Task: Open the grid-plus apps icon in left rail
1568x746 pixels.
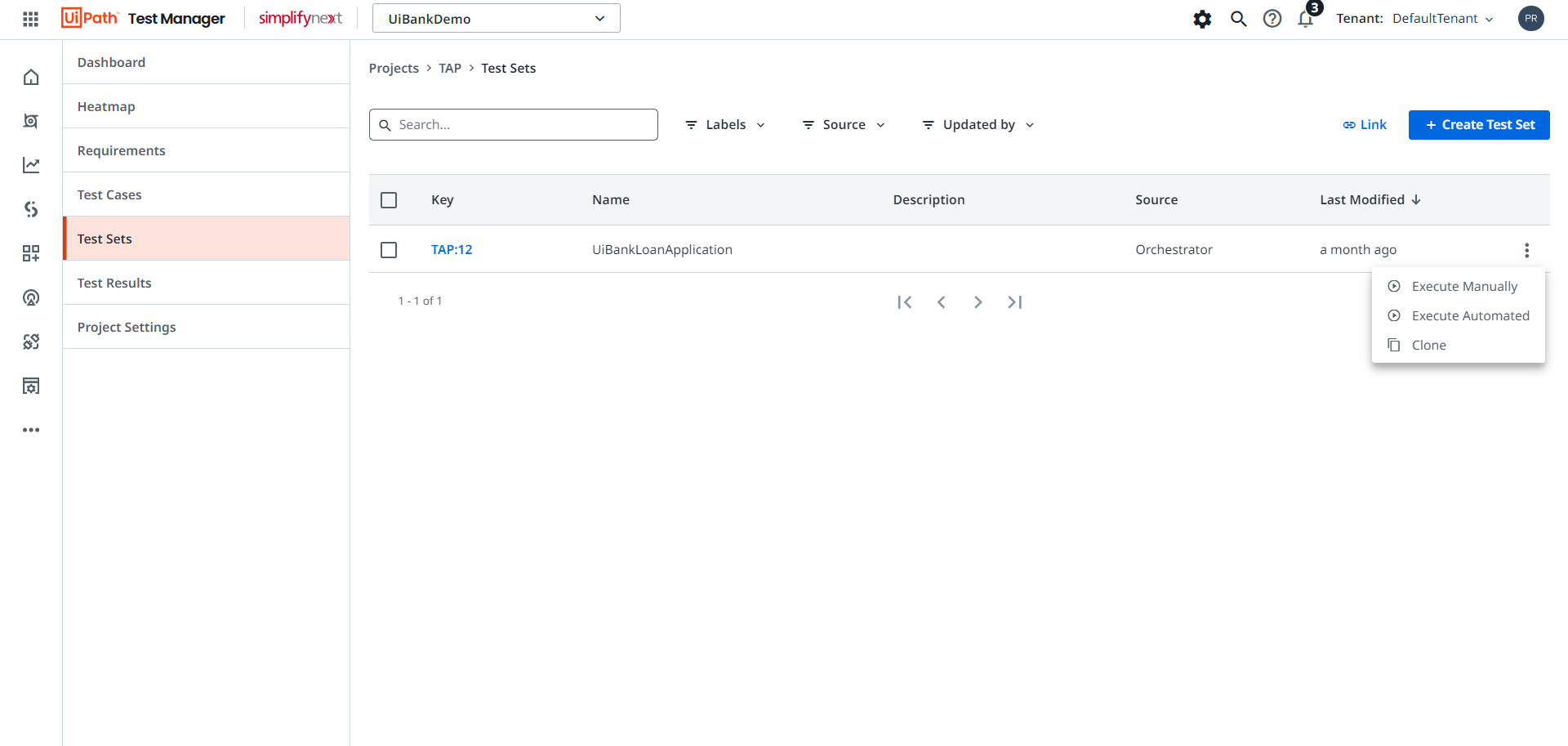Action: pos(31,253)
